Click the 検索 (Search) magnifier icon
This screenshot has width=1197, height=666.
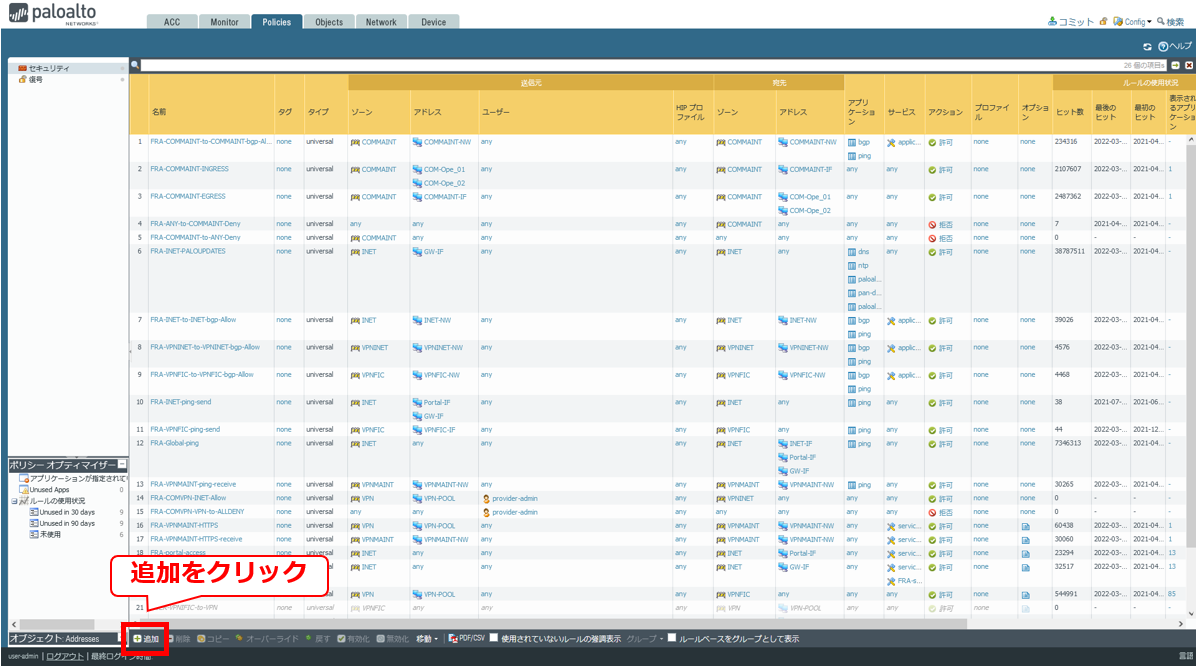[x=1161, y=22]
